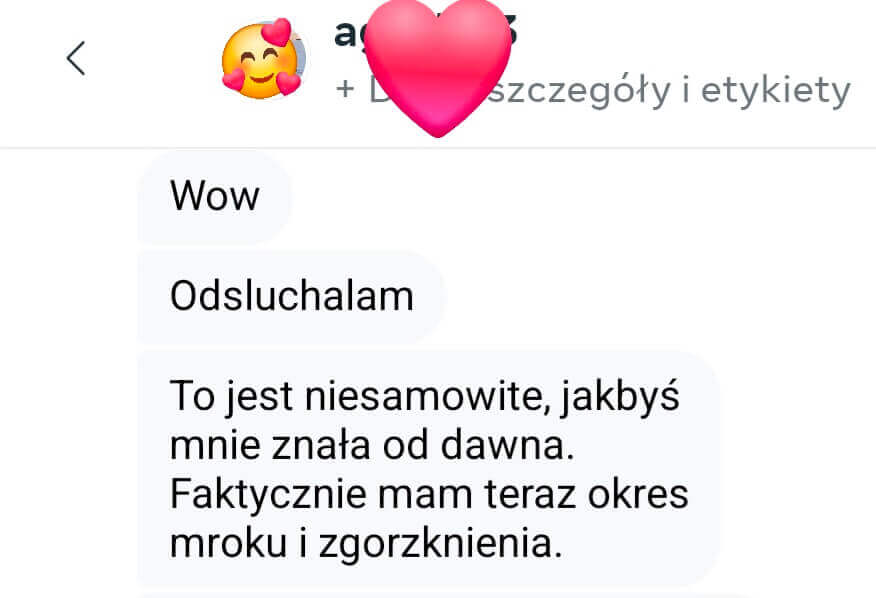The width and height of the screenshot is (876, 598).
Task: Click the word etykiety in the header
Action: click(775, 90)
